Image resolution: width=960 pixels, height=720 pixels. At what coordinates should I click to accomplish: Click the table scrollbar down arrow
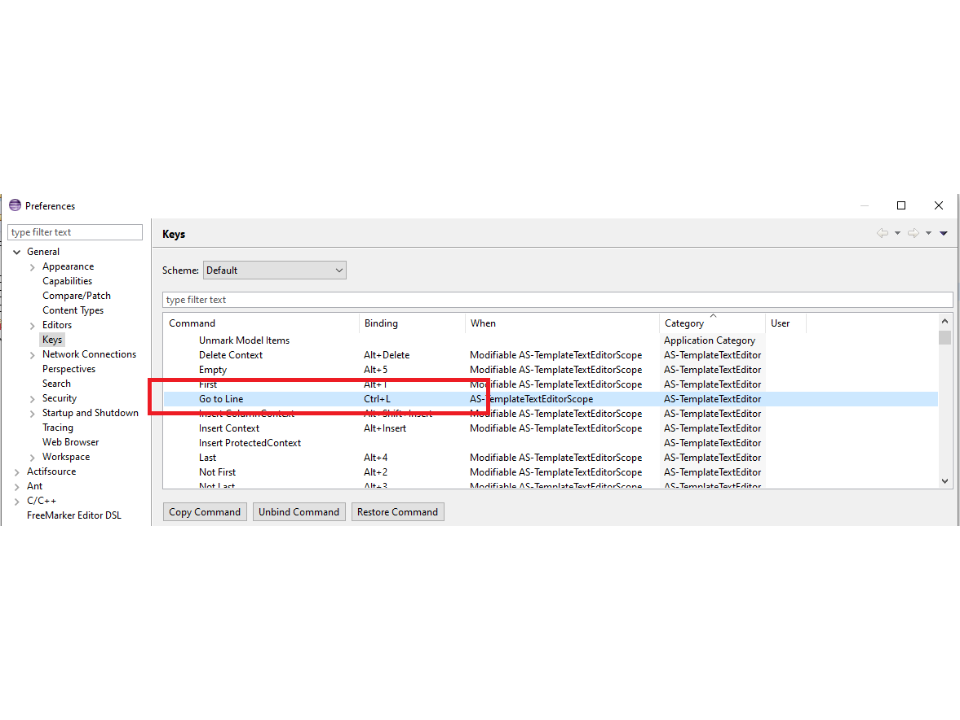pos(945,481)
